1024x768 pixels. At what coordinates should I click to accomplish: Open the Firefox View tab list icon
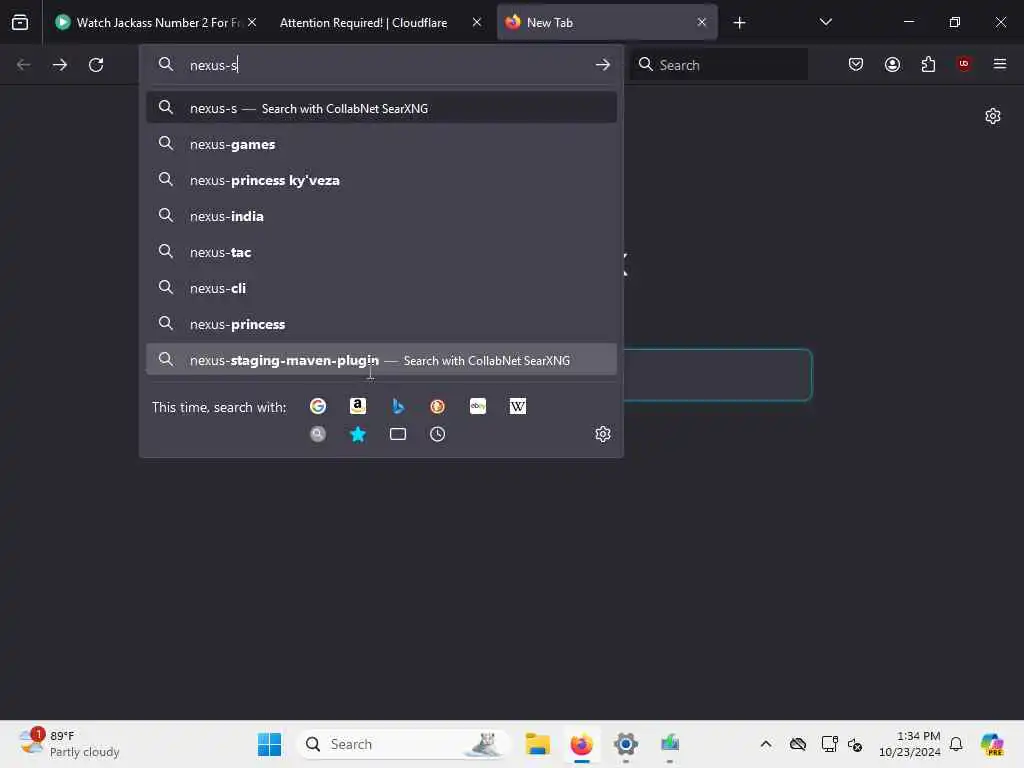pyautogui.click(x=20, y=22)
